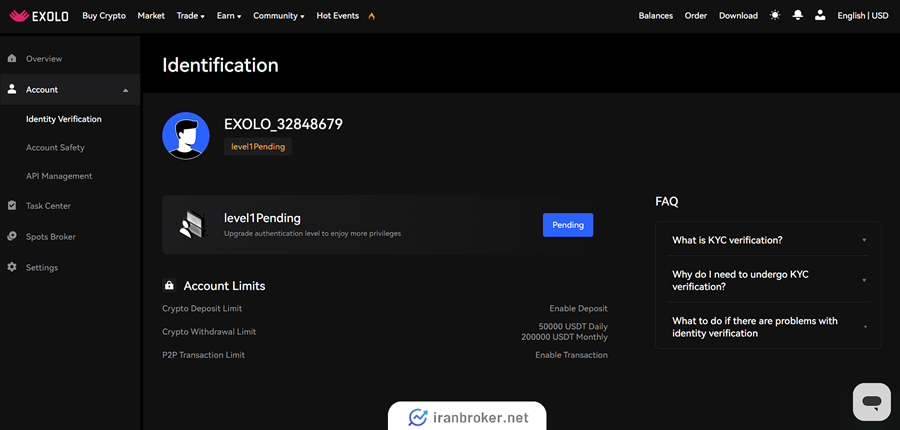The width and height of the screenshot is (900, 430).
Task: Open Download in the header
Action: (738, 16)
